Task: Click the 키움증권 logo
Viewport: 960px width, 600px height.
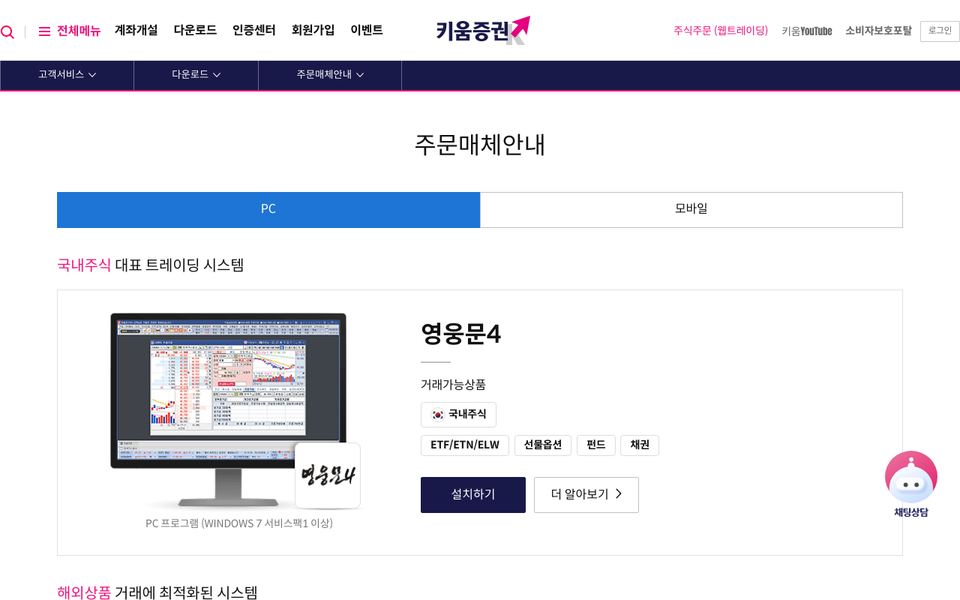Action: coord(482,30)
